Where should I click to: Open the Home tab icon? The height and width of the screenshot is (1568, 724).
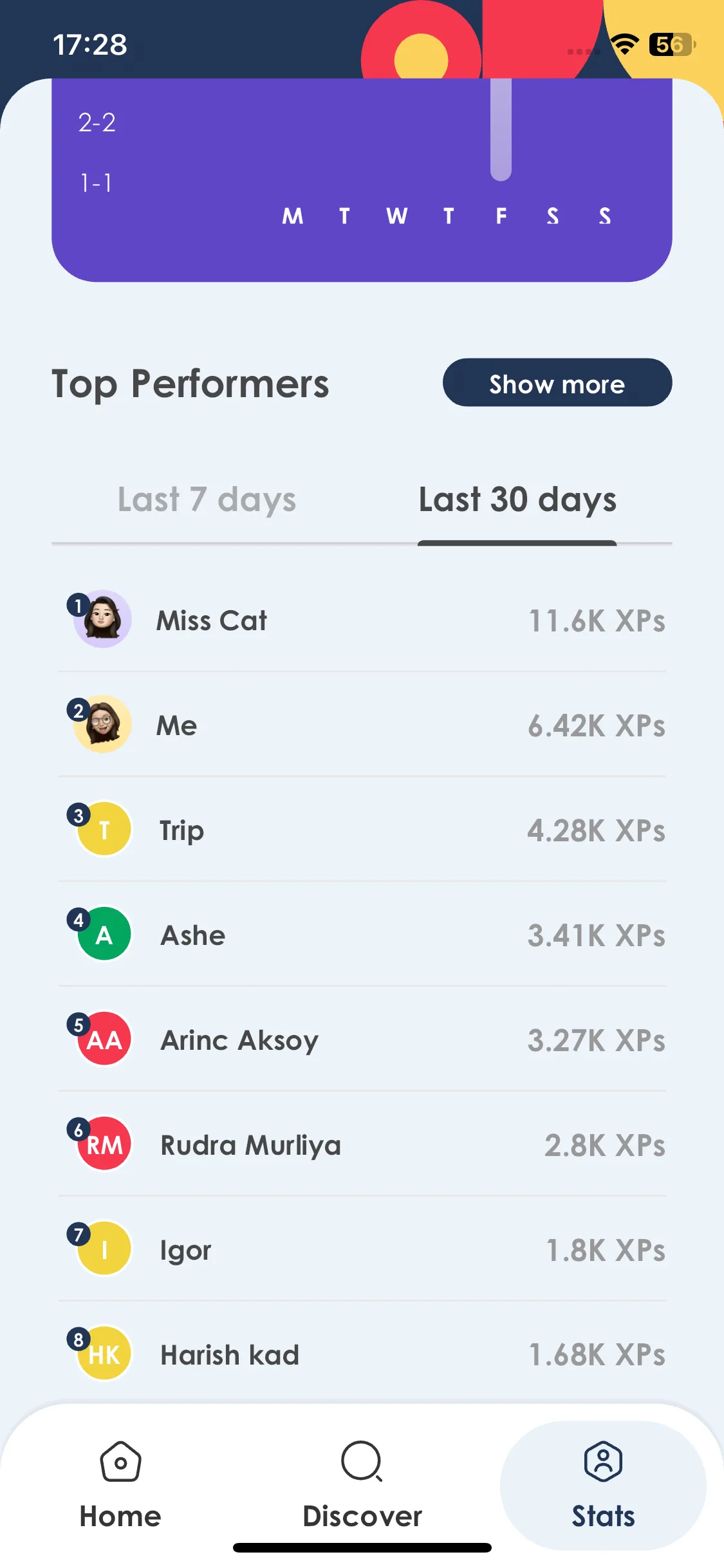(x=120, y=1461)
